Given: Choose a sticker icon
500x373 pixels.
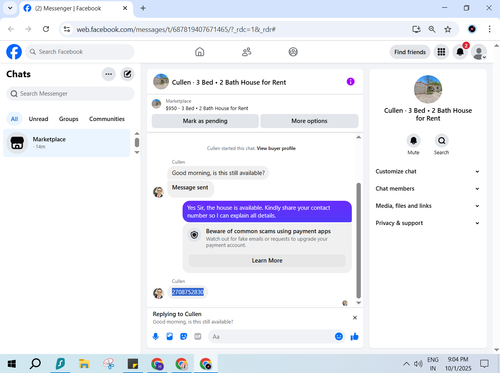Looking at the screenshot, I should click(x=184, y=337).
